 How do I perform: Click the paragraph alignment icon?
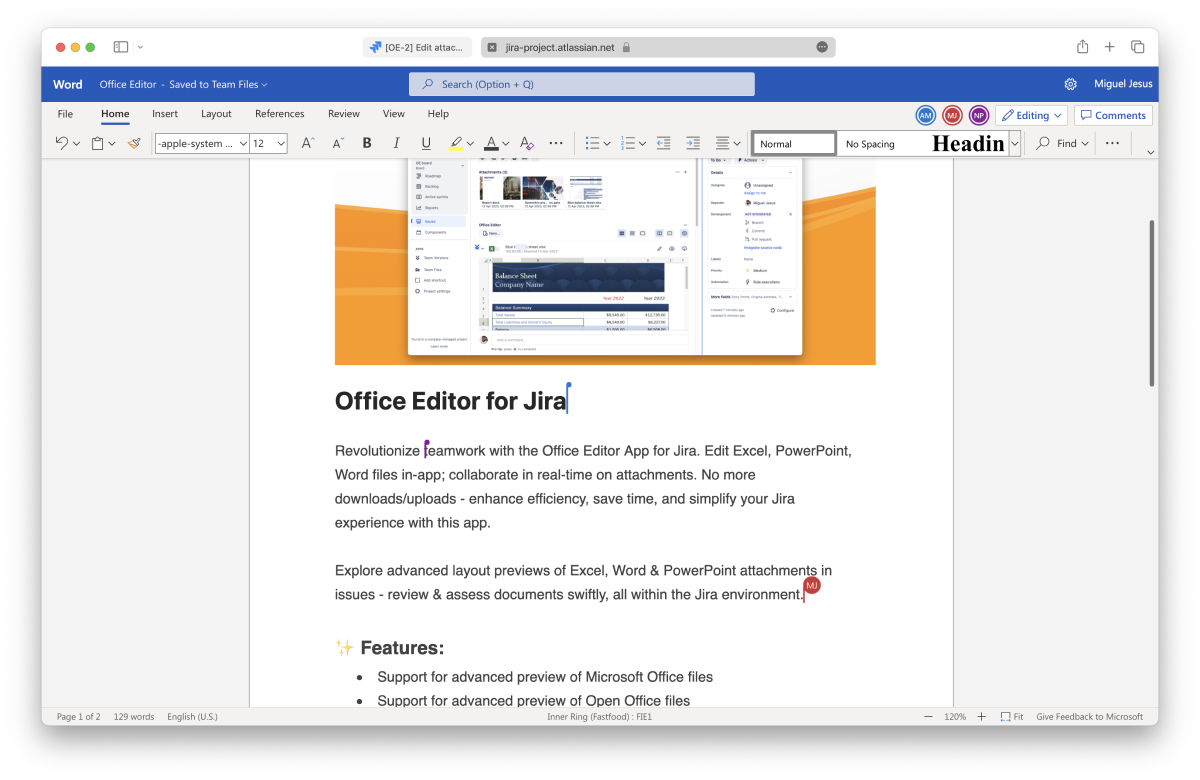point(722,144)
